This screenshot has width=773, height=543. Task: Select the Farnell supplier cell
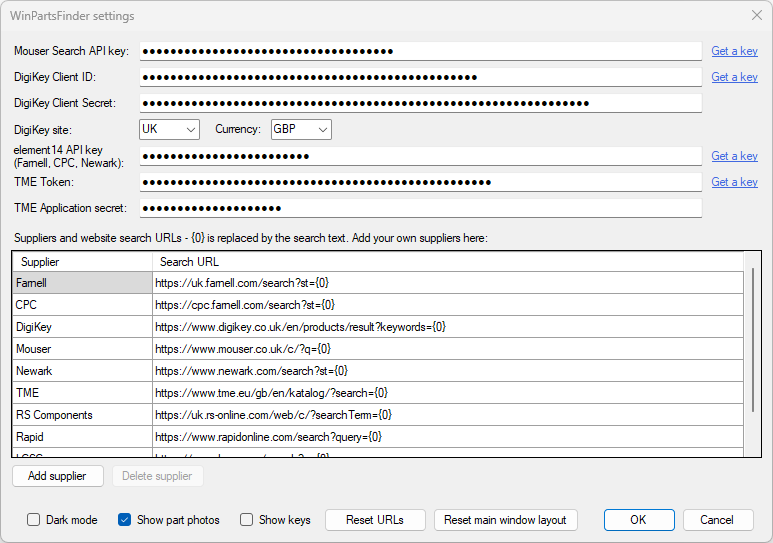click(82, 283)
